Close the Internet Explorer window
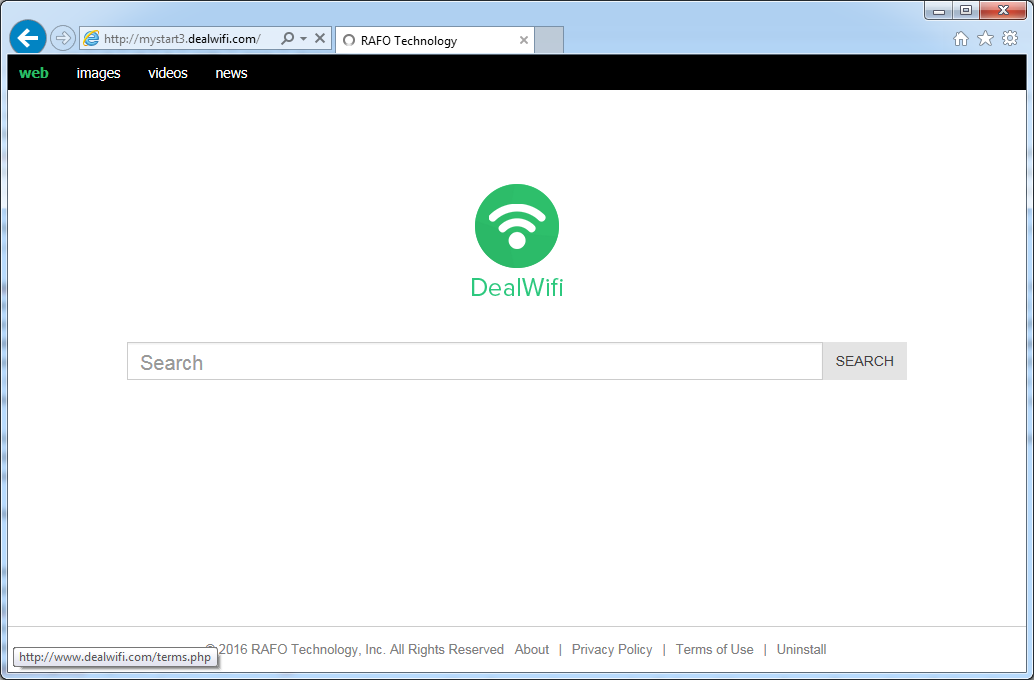The image size is (1034, 680). tap(1004, 10)
